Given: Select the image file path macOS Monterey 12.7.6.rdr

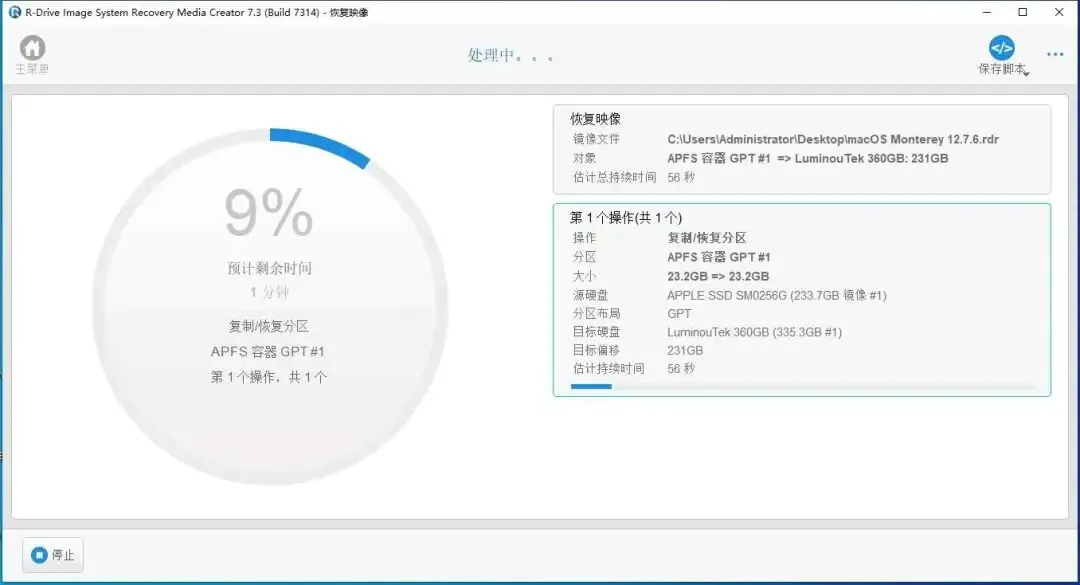Looking at the screenshot, I should coord(833,139).
